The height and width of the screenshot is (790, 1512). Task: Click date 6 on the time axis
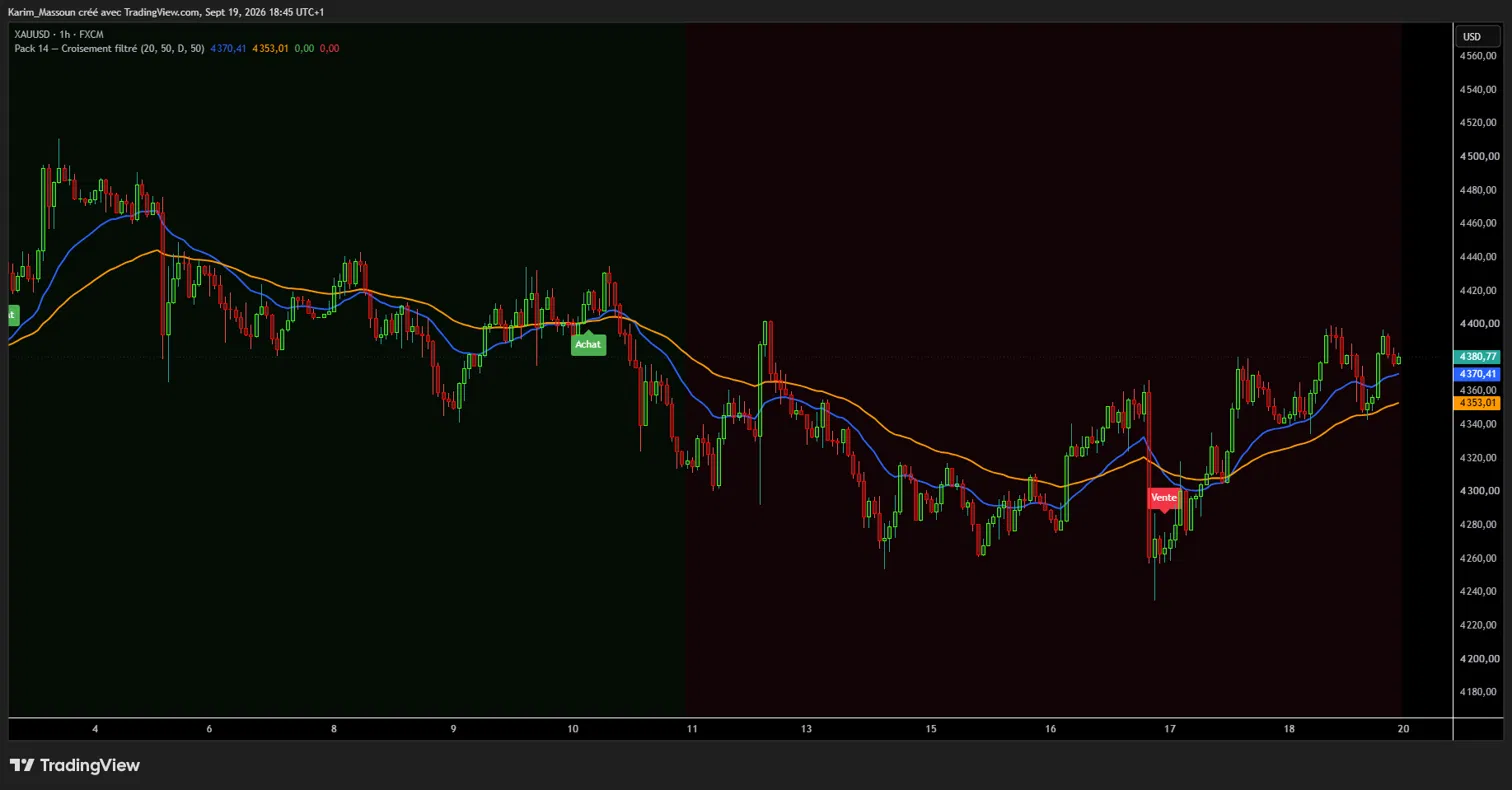(x=209, y=729)
